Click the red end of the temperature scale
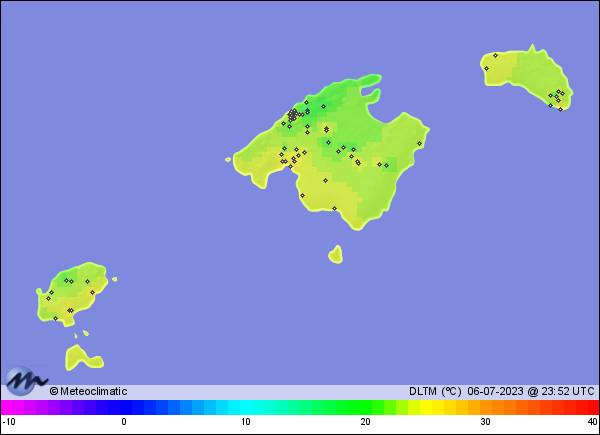Image resolution: width=600 pixels, height=435 pixels. [x=591, y=407]
